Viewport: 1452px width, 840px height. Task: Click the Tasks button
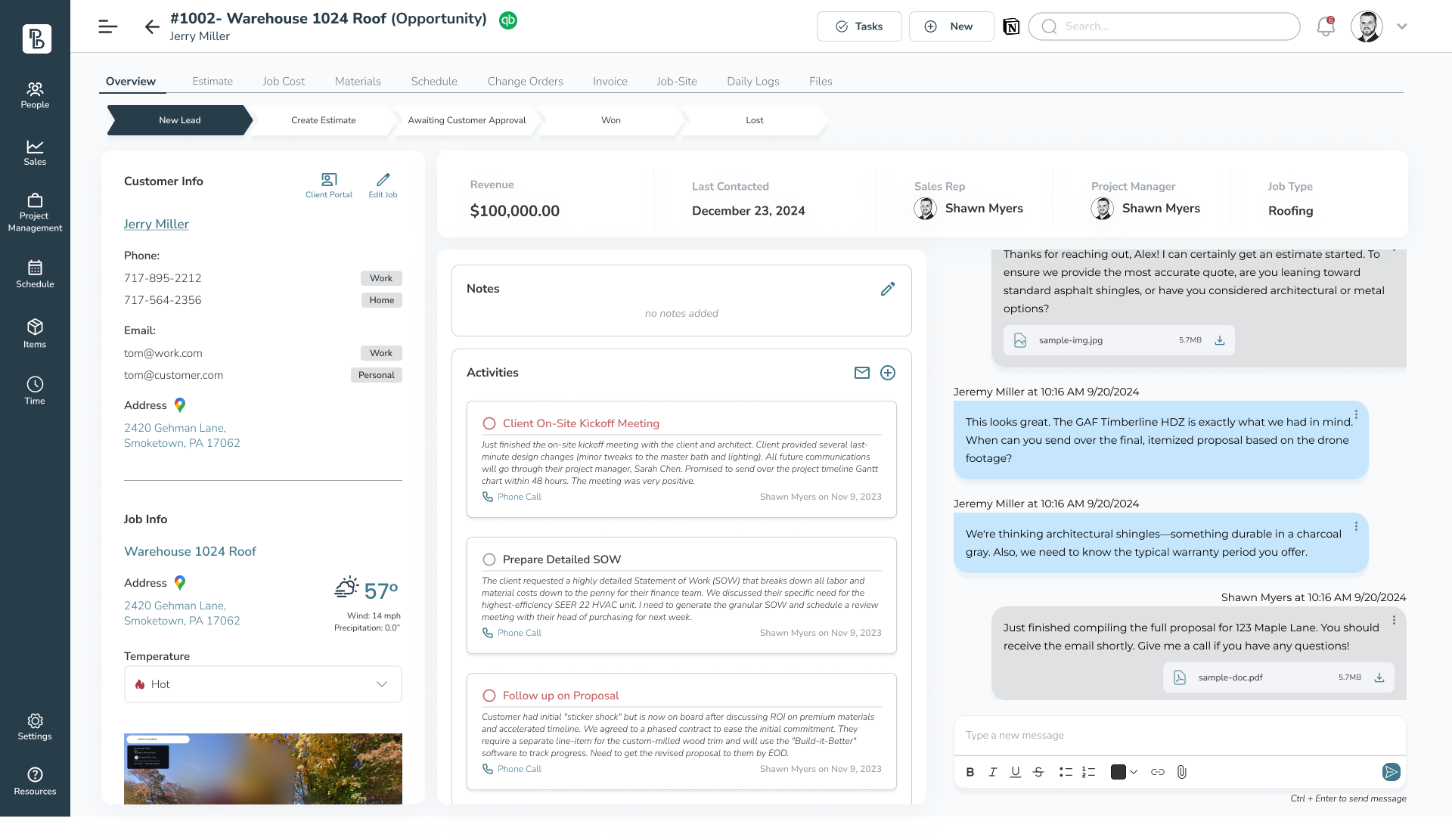point(859,26)
